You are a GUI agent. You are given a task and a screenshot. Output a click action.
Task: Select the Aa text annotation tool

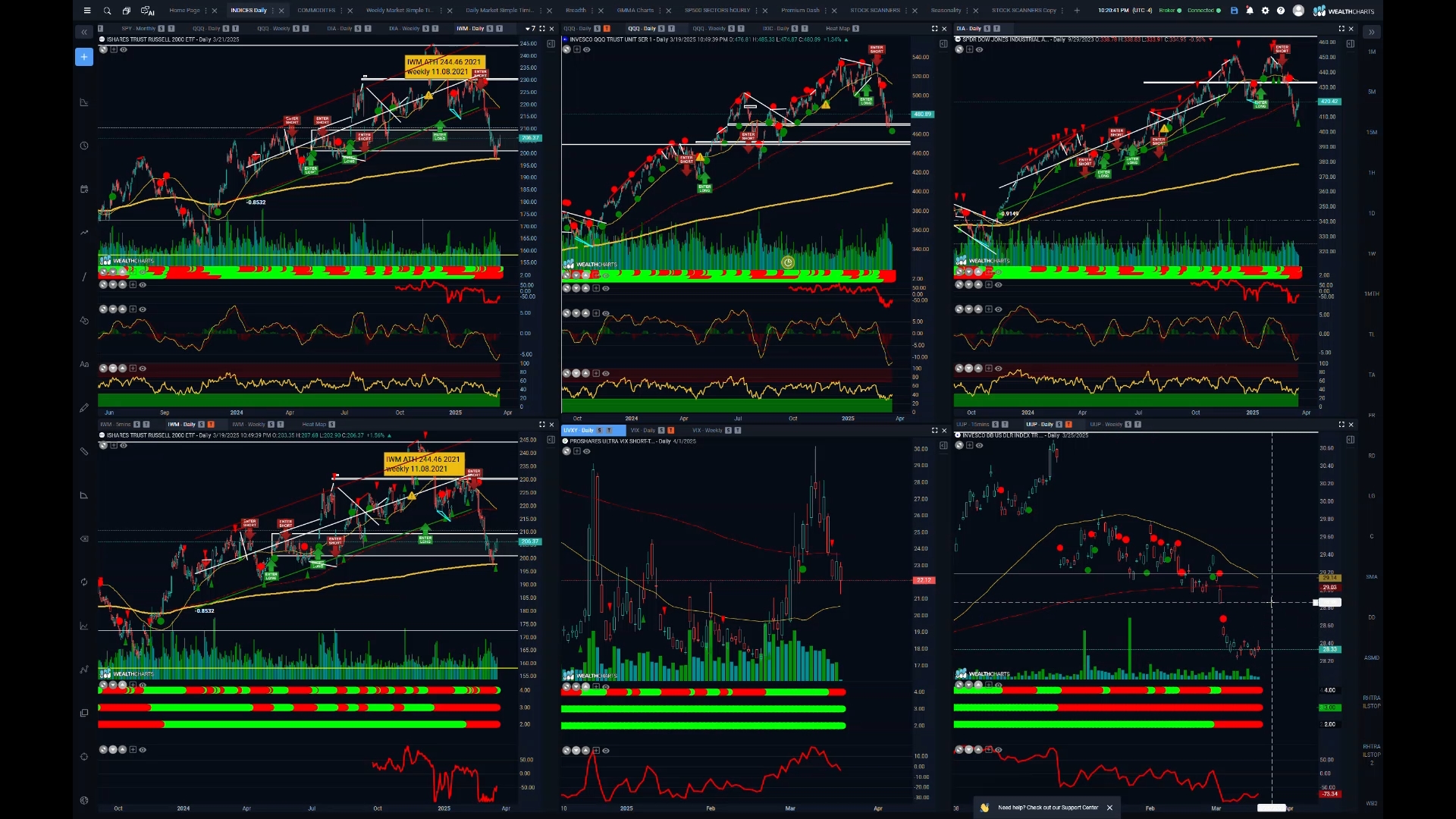84,364
